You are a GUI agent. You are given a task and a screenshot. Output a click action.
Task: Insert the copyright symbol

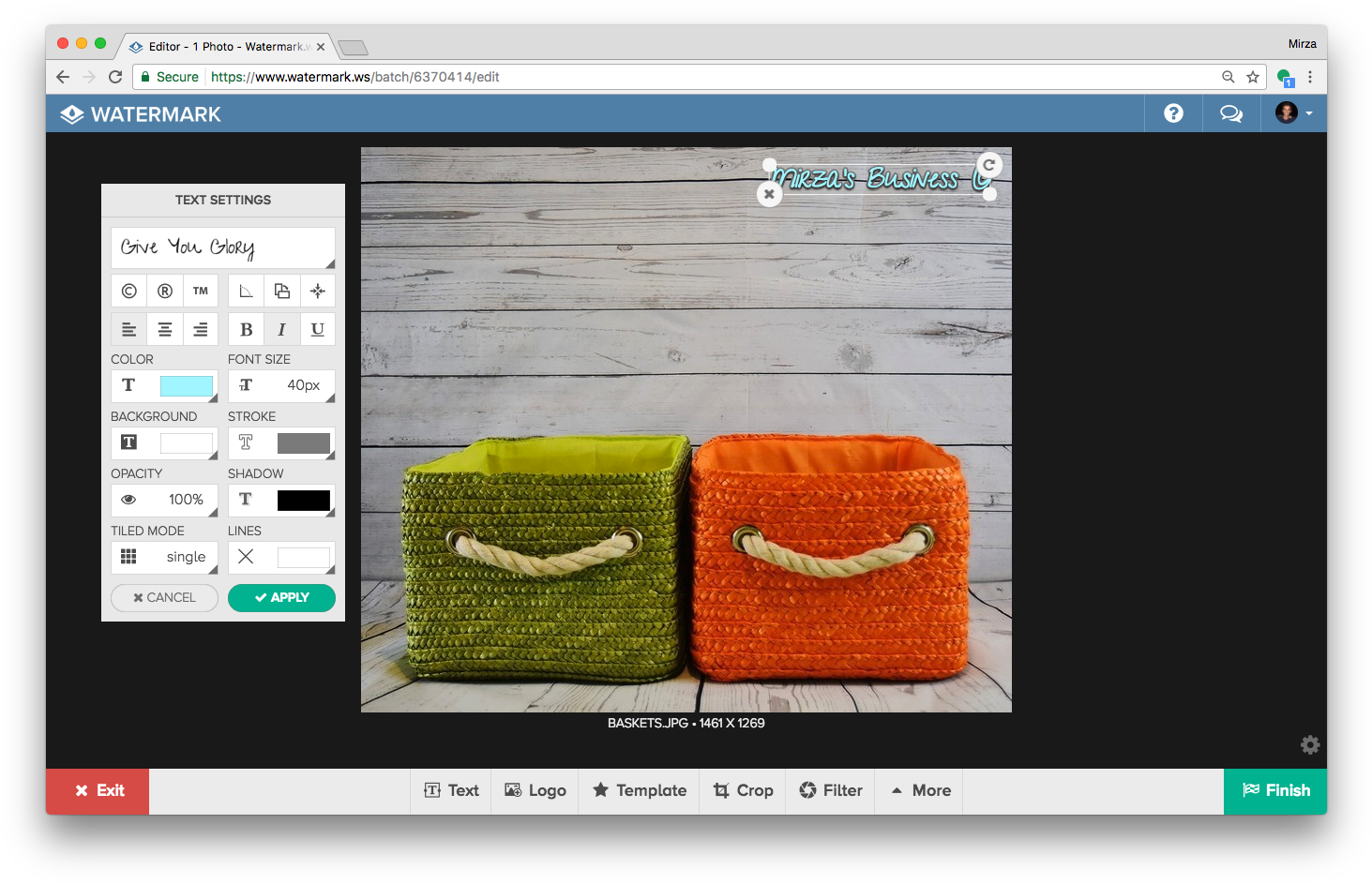(129, 292)
